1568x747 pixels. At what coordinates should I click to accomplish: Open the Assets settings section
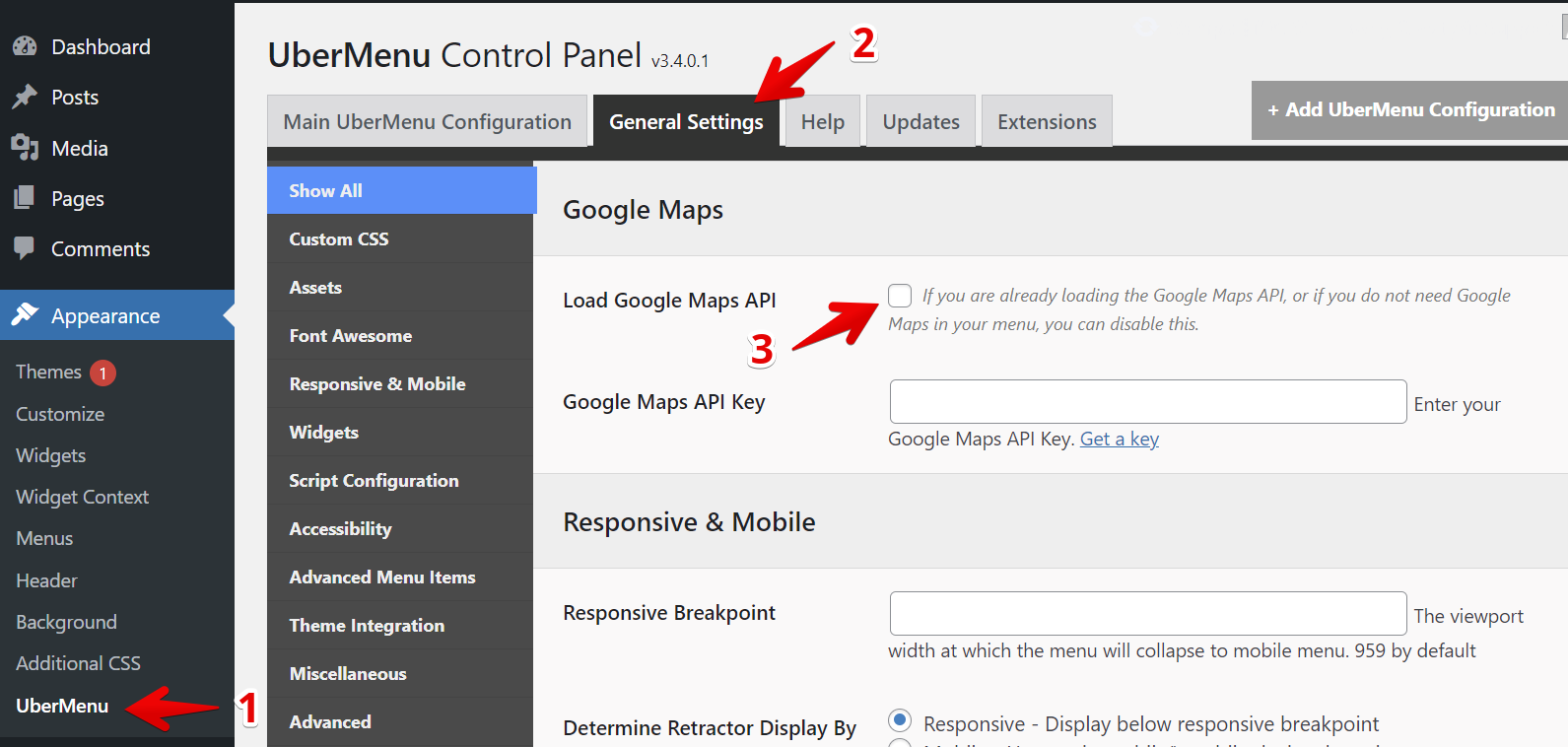pyautogui.click(x=400, y=287)
